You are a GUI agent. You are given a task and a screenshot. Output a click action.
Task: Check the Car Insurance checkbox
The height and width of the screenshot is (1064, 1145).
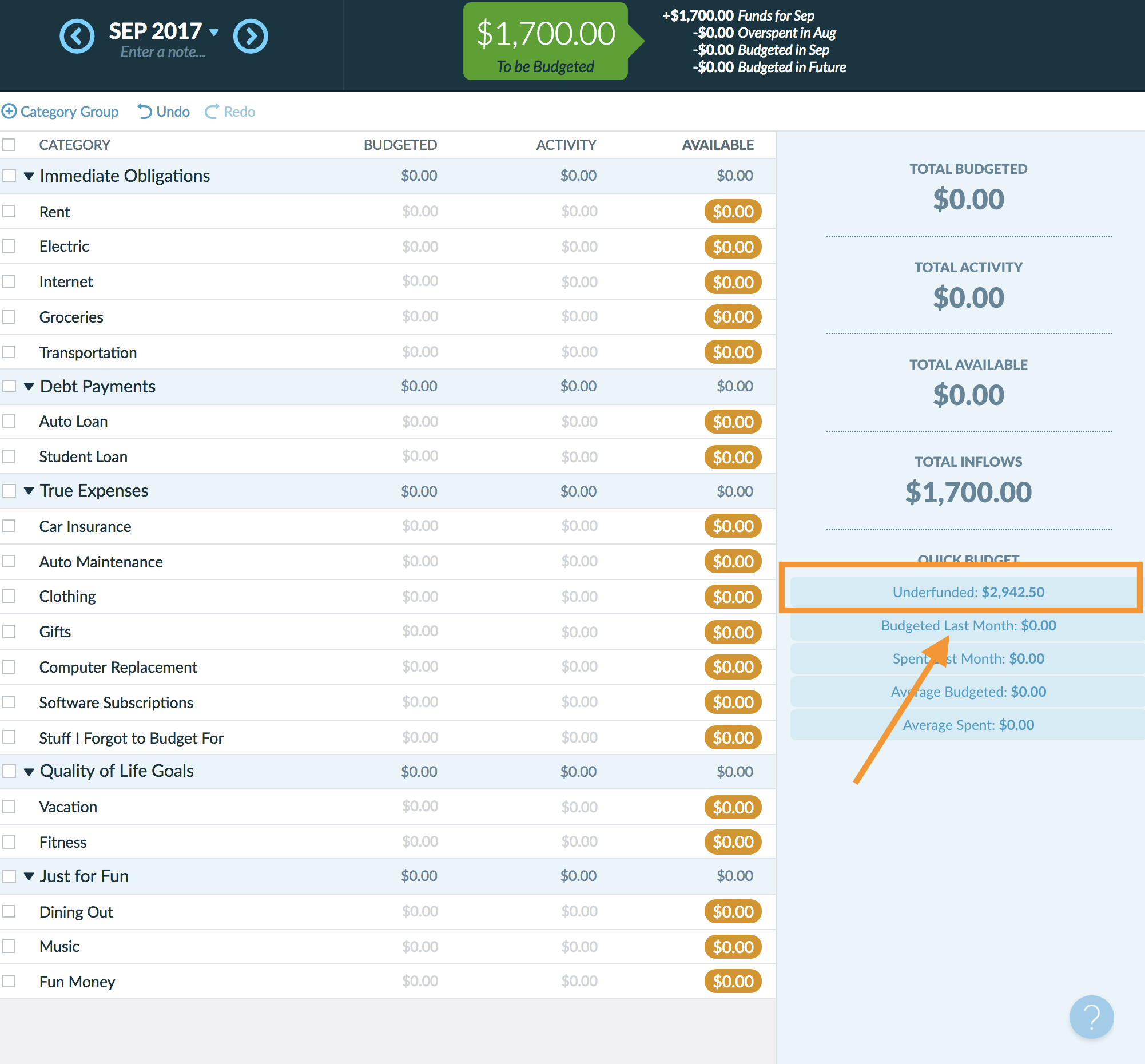click(x=9, y=526)
